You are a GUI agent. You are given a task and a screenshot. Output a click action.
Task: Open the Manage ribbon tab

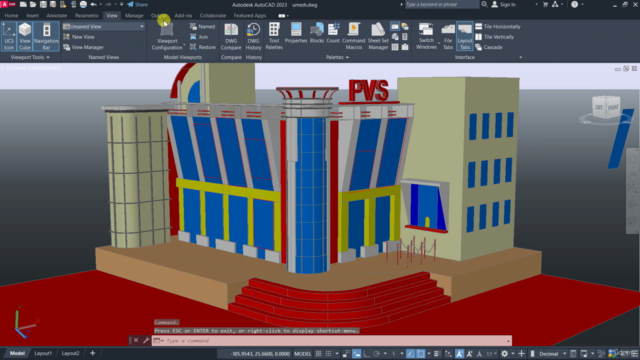[134, 16]
